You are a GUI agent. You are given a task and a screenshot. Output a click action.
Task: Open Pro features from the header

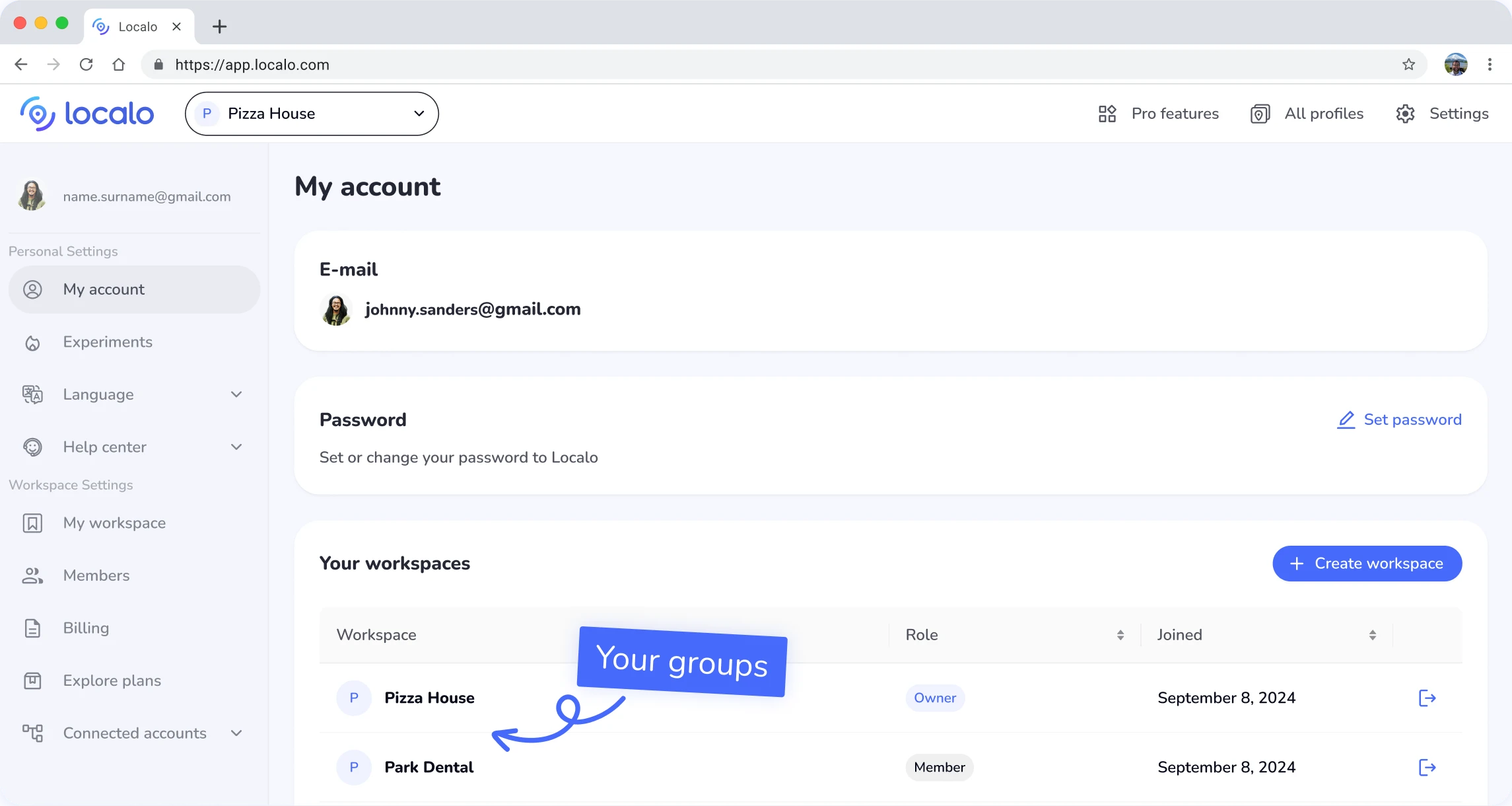[1159, 114]
